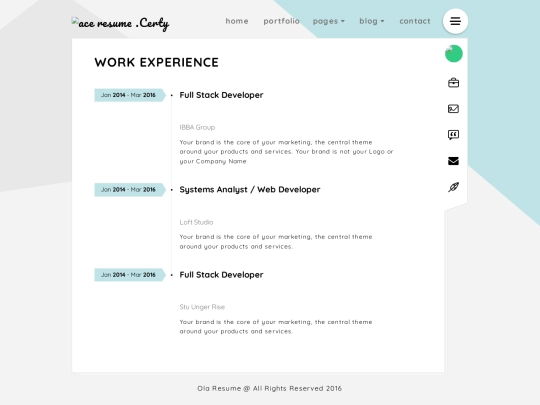Viewport: 540px width, 405px height.
Task: Click the Loft Studio company name
Action: click(196, 222)
